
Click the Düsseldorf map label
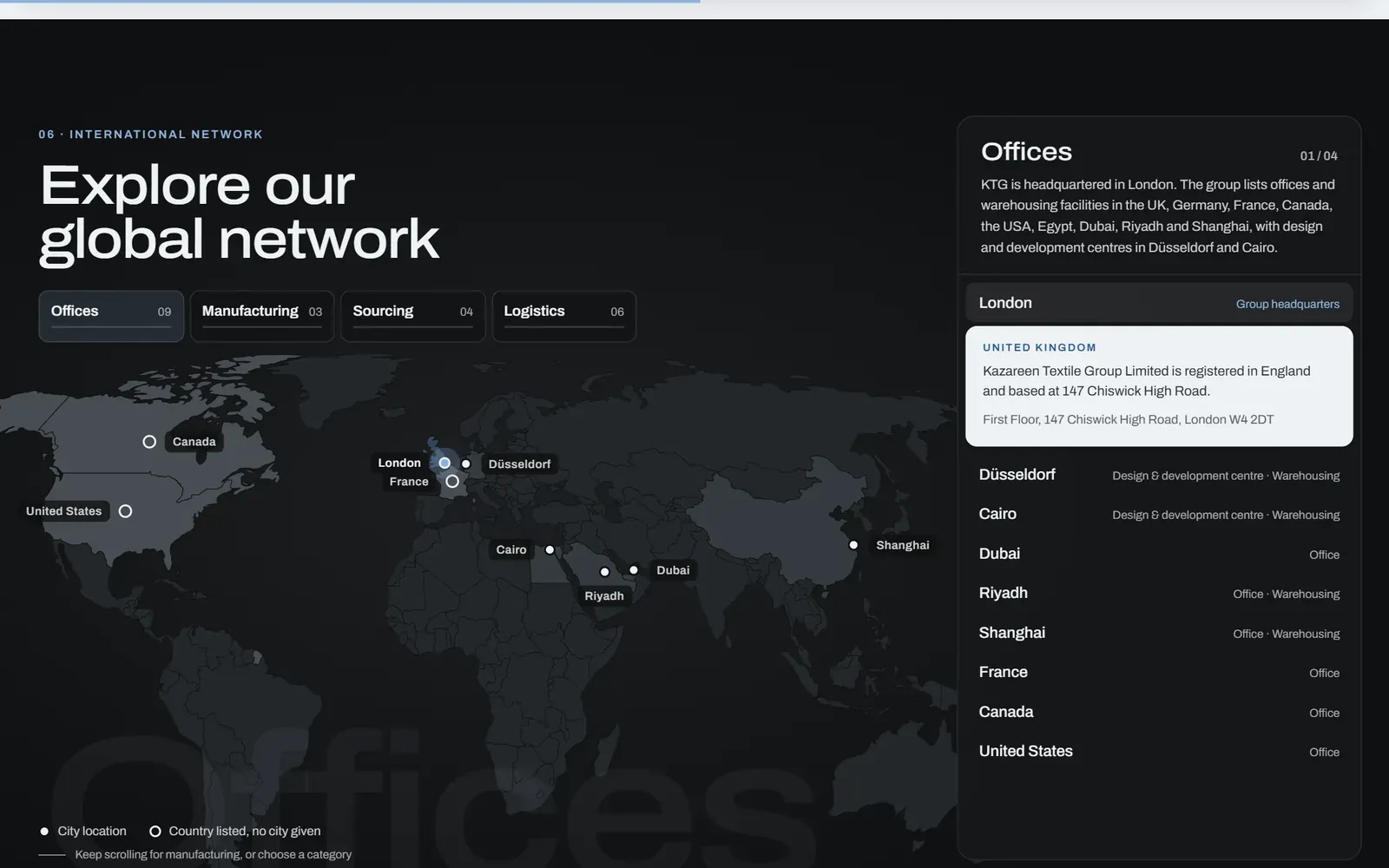(x=519, y=464)
